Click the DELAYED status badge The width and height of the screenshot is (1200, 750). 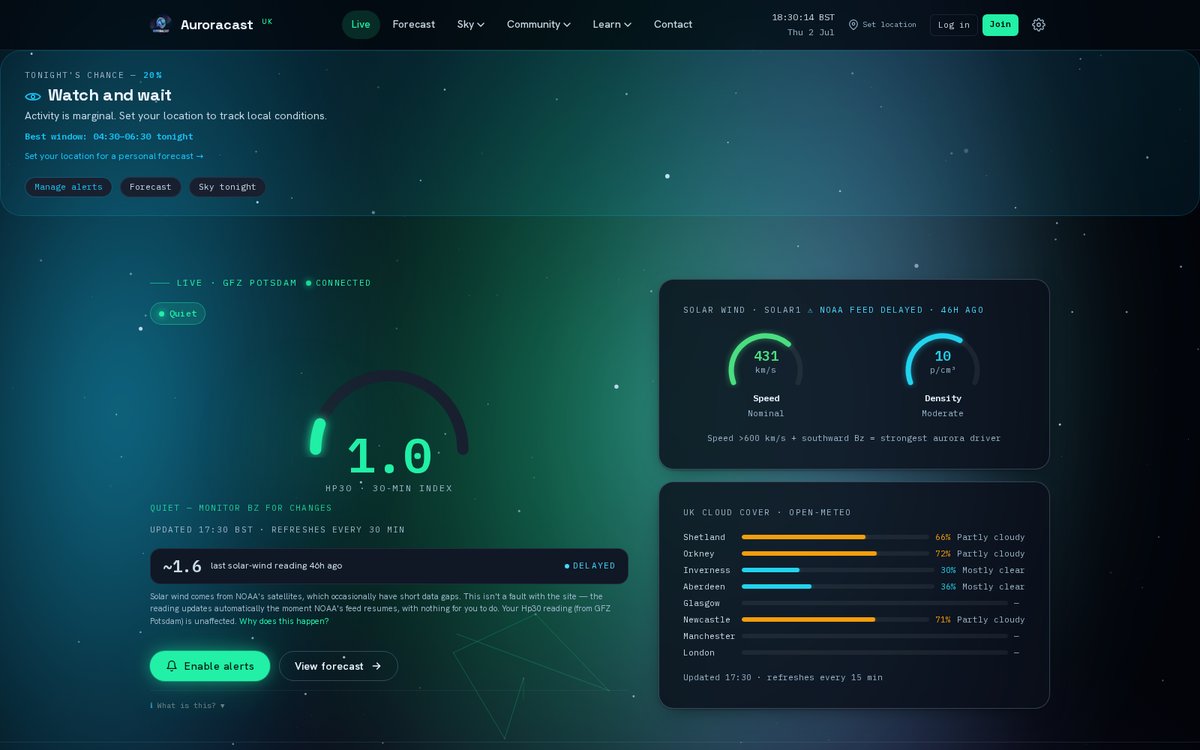click(x=590, y=566)
